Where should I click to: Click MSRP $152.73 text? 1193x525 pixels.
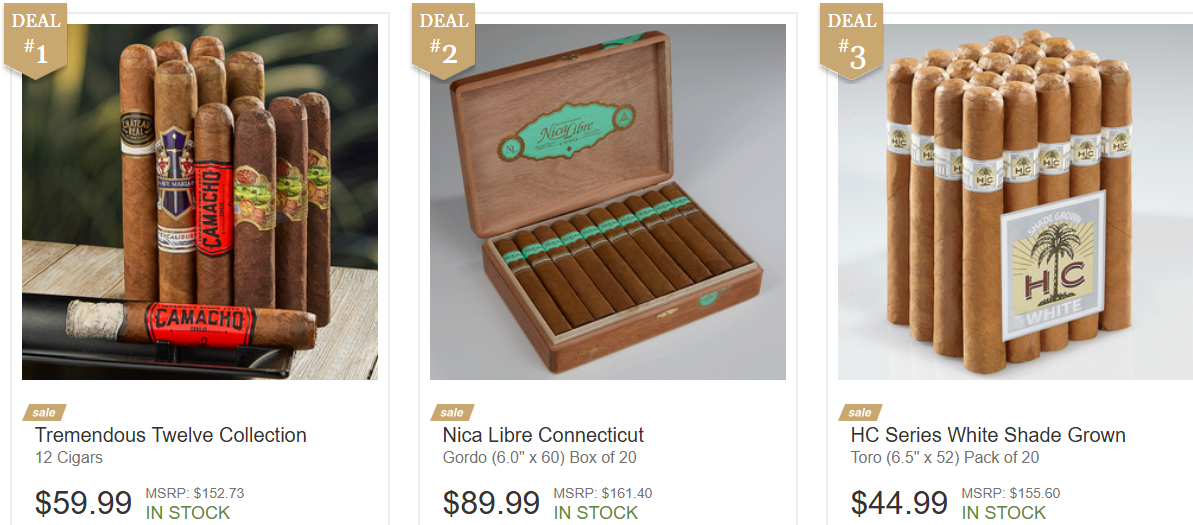pos(195,493)
